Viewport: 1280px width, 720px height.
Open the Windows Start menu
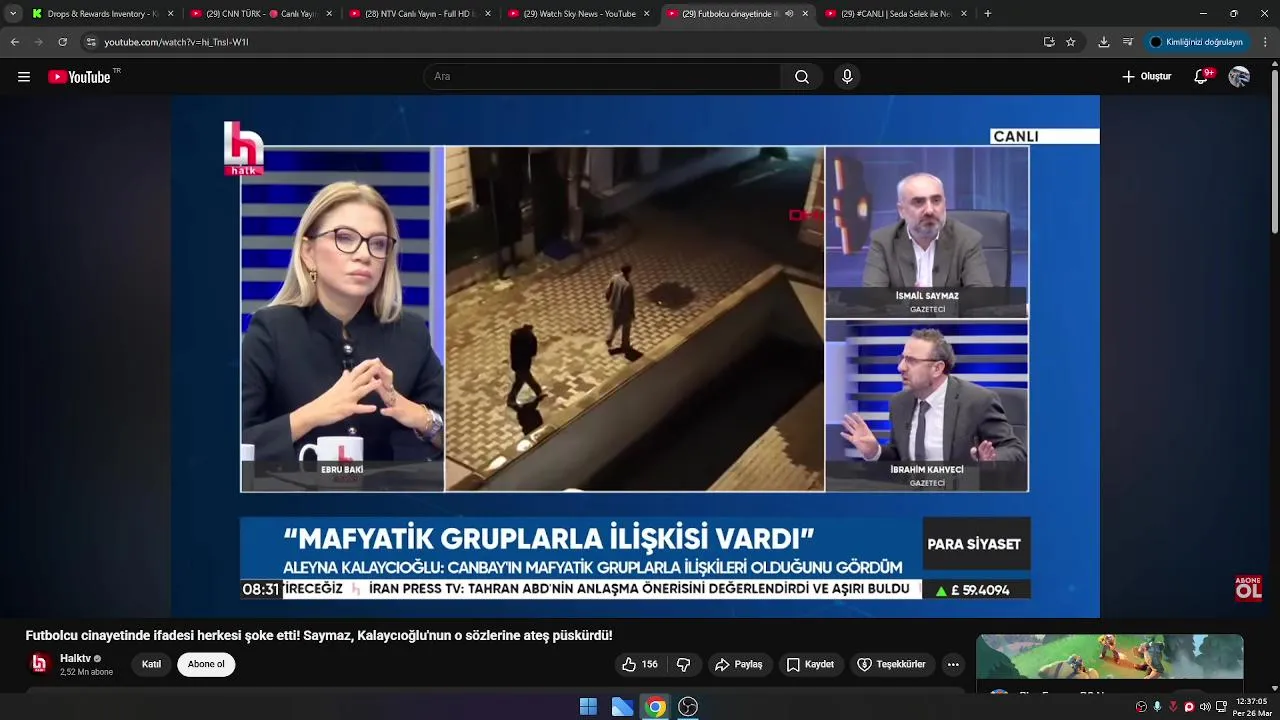click(x=588, y=707)
